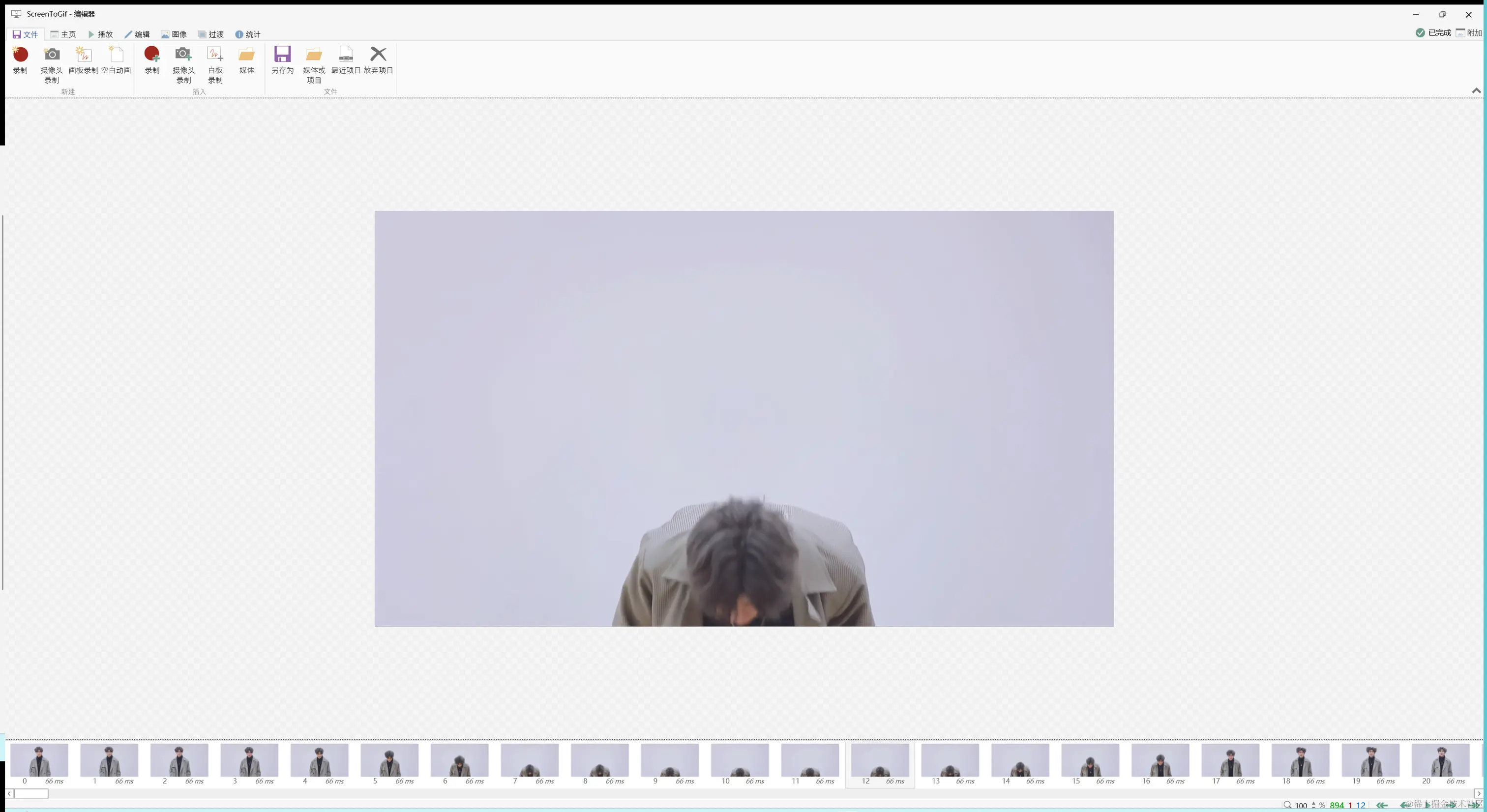This screenshot has width=1487, height=812.
Task: Select frame 12 in the timeline
Action: coord(879,763)
